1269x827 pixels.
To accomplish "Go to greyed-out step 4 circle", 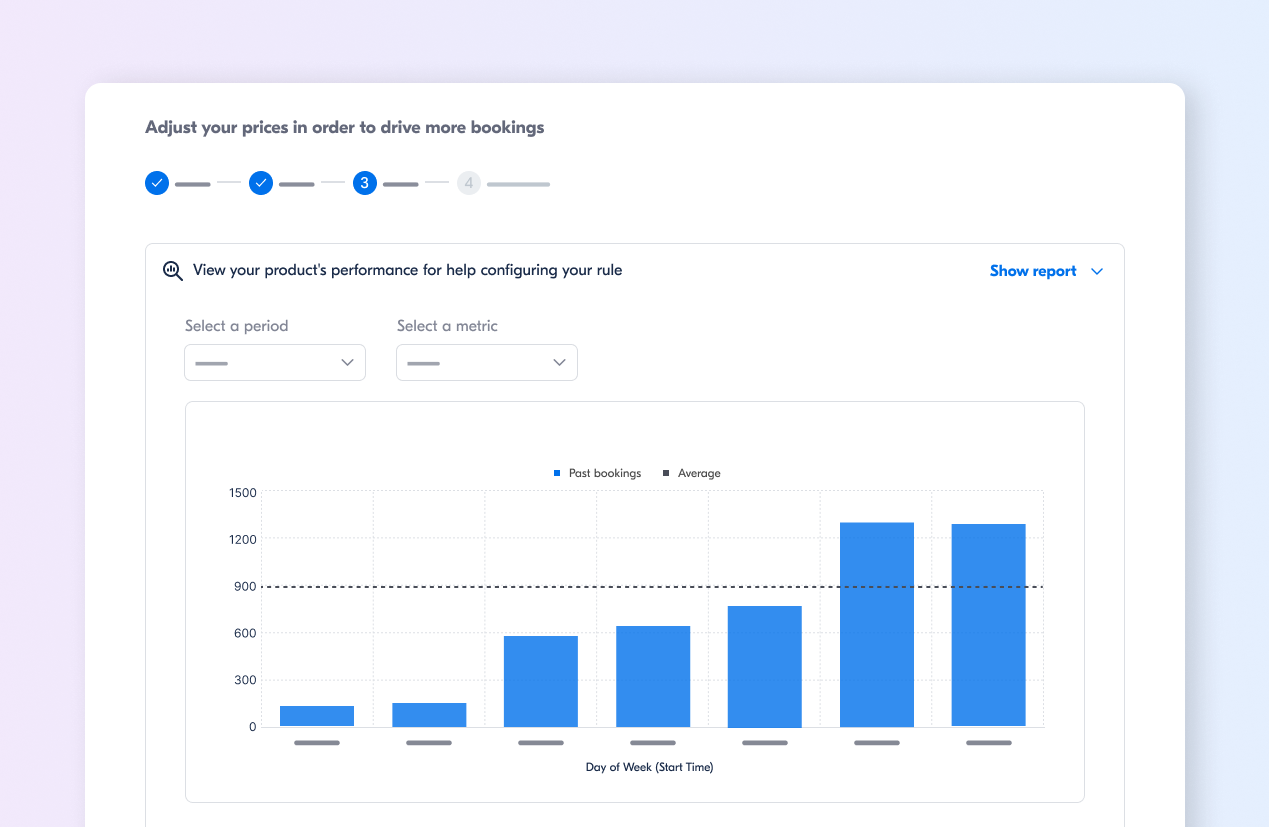I will pyautogui.click(x=469, y=183).
